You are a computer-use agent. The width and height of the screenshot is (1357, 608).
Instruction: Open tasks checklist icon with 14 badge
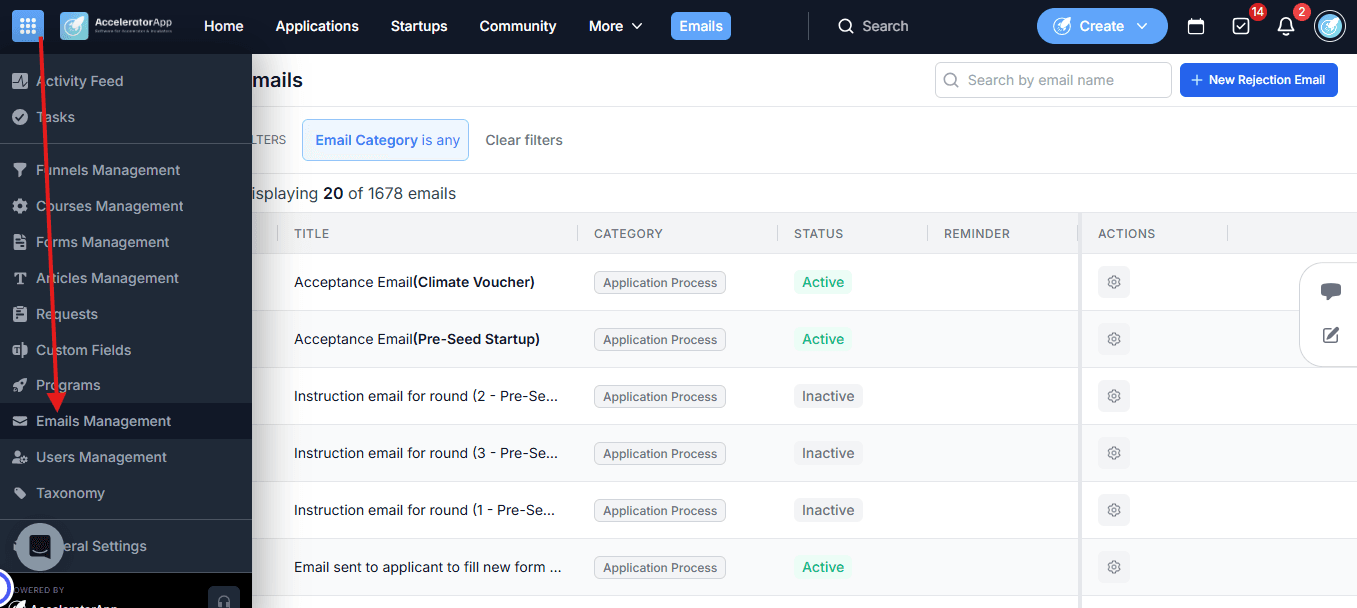pos(1241,27)
